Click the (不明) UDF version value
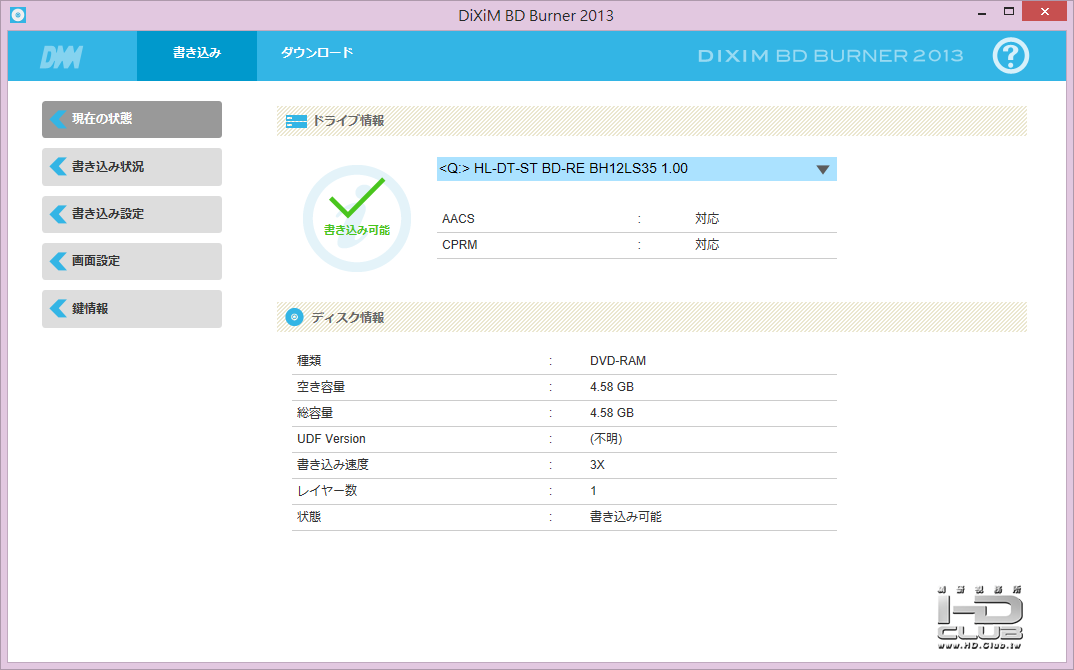Image resolution: width=1074 pixels, height=670 pixels. coord(606,438)
